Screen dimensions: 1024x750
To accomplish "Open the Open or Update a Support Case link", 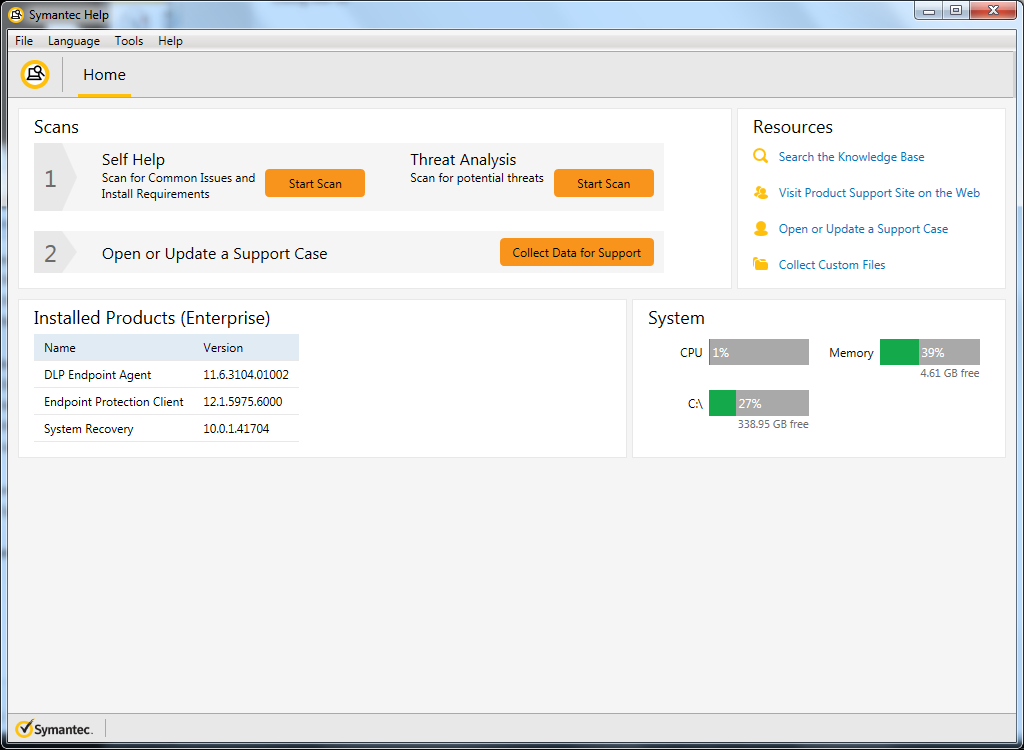I will [863, 229].
